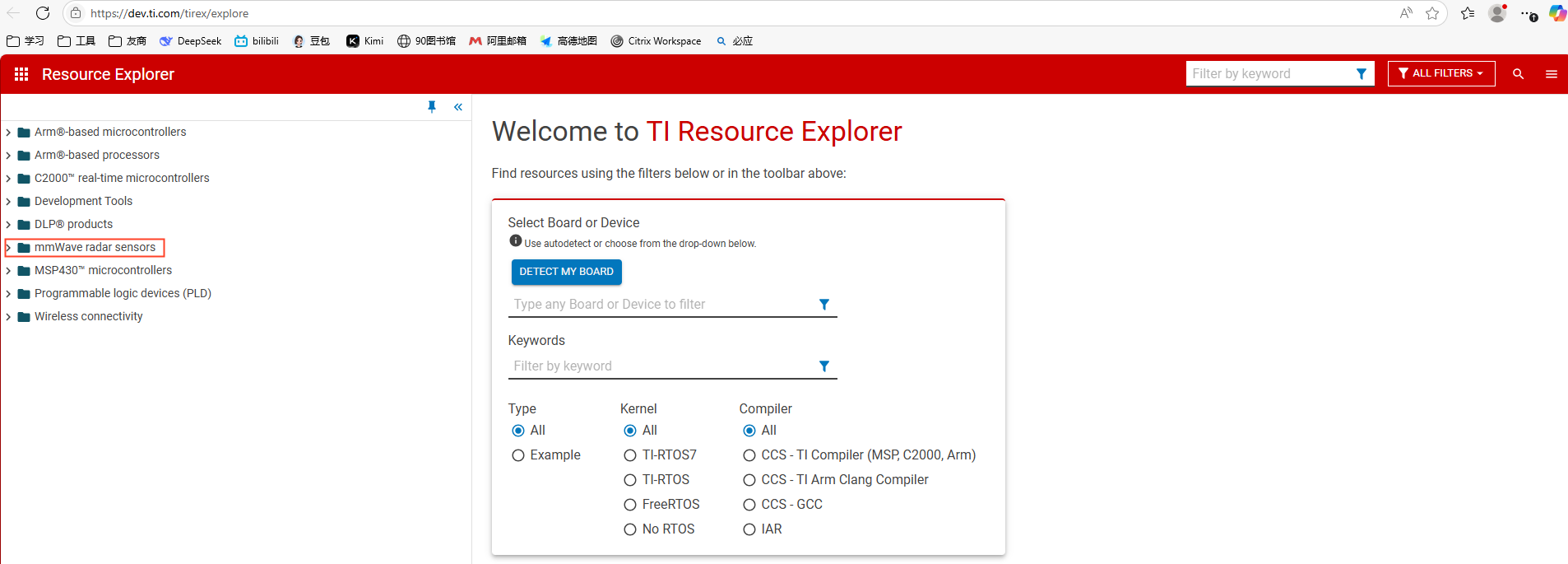Click the Resource Explorer title in the header
The height and width of the screenshot is (564, 1568).
(x=108, y=74)
